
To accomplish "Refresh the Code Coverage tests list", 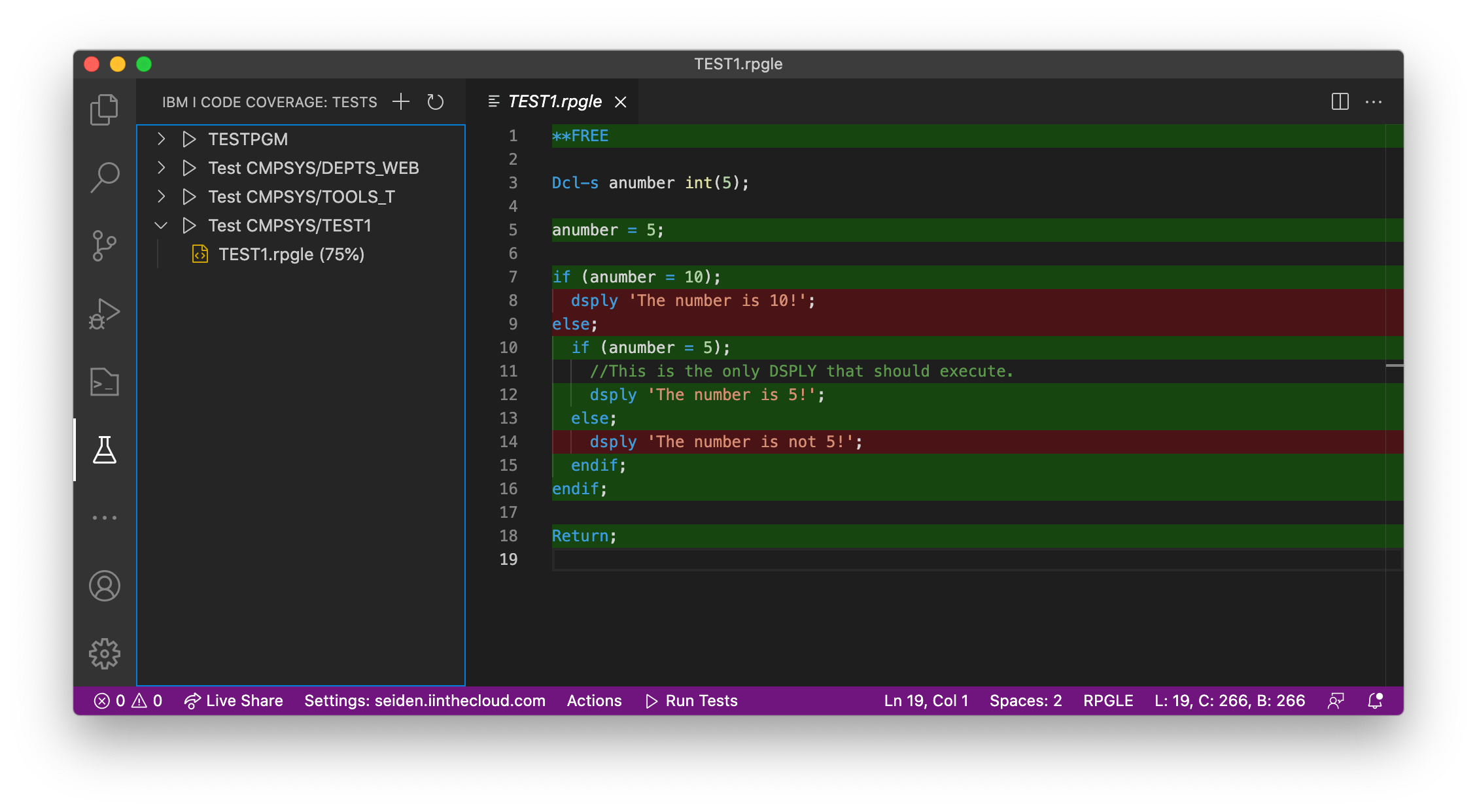I will pyautogui.click(x=435, y=101).
